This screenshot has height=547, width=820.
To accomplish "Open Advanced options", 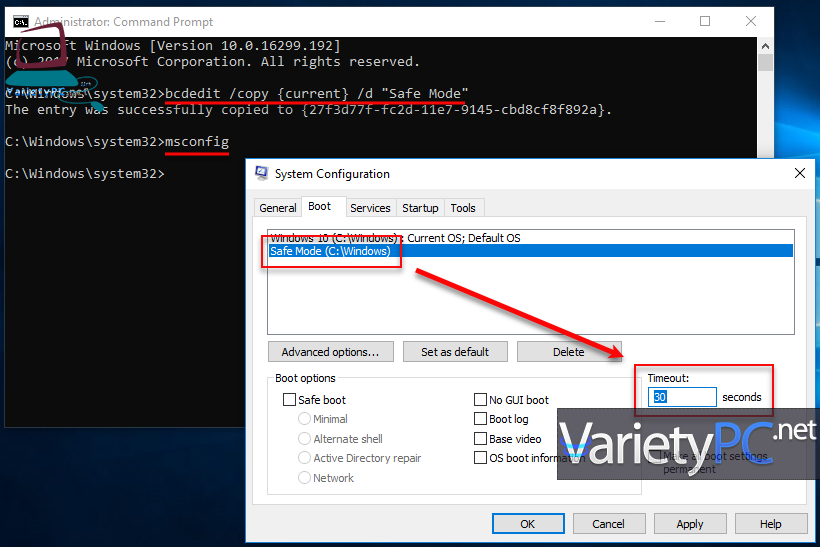I will click(x=331, y=352).
